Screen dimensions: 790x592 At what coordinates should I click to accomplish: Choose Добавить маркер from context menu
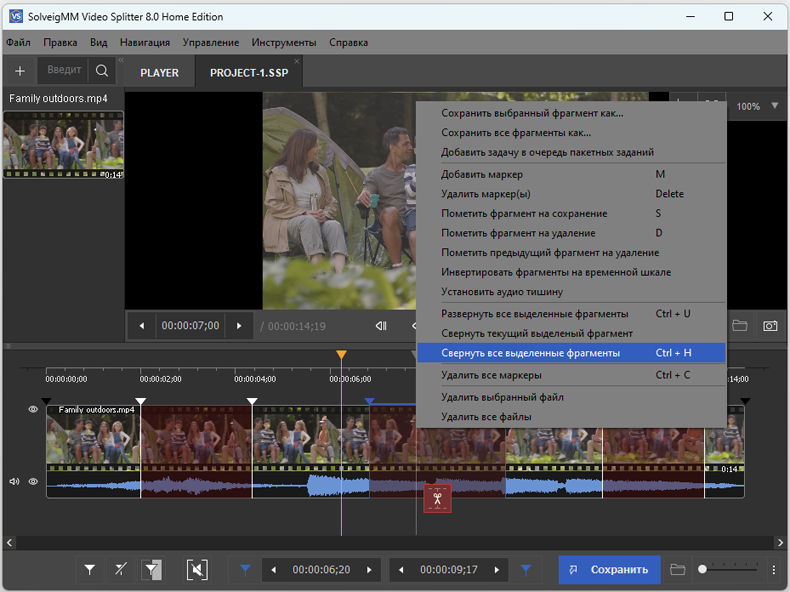coord(571,174)
